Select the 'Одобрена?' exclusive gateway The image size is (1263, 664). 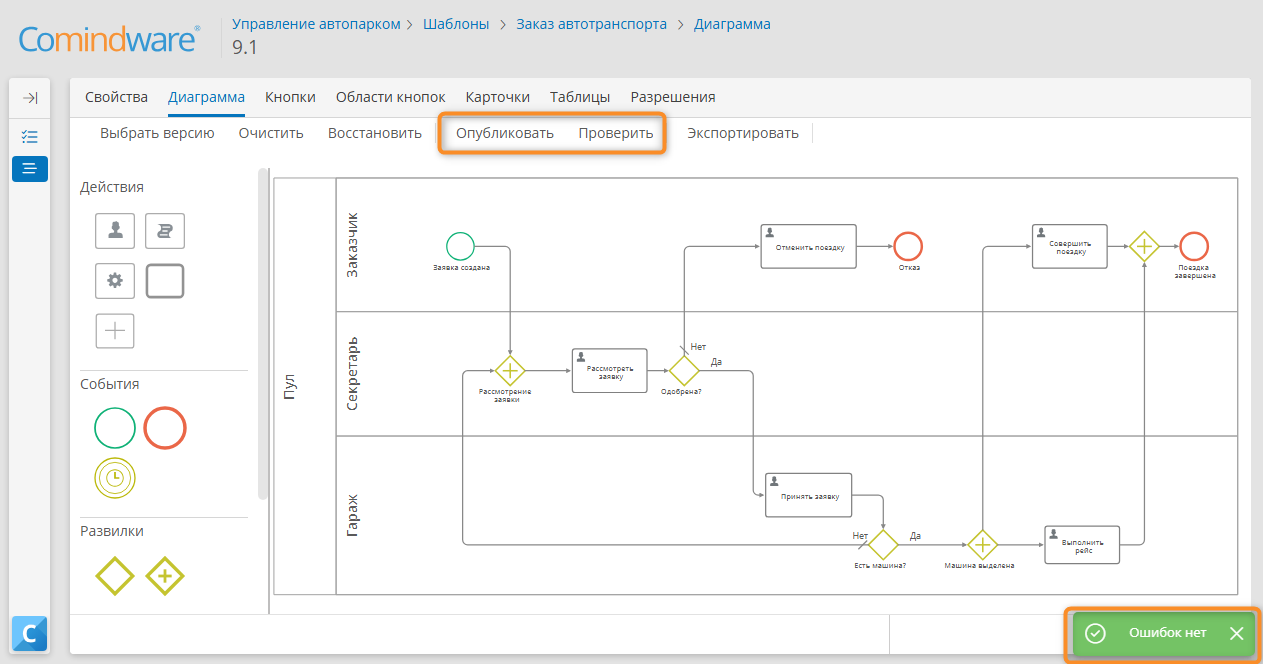[684, 371]
